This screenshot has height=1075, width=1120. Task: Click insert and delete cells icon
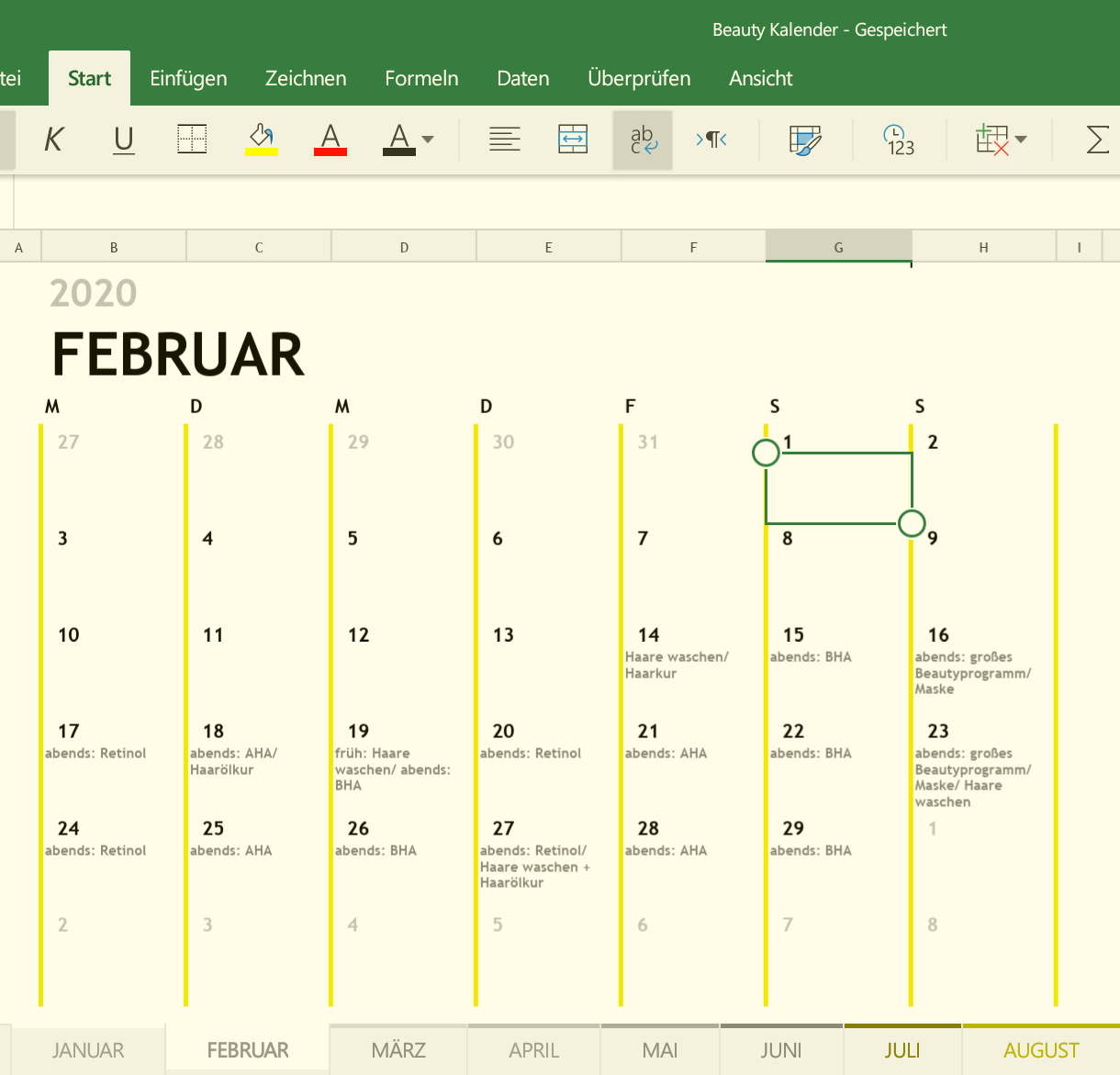click(992, 140)
